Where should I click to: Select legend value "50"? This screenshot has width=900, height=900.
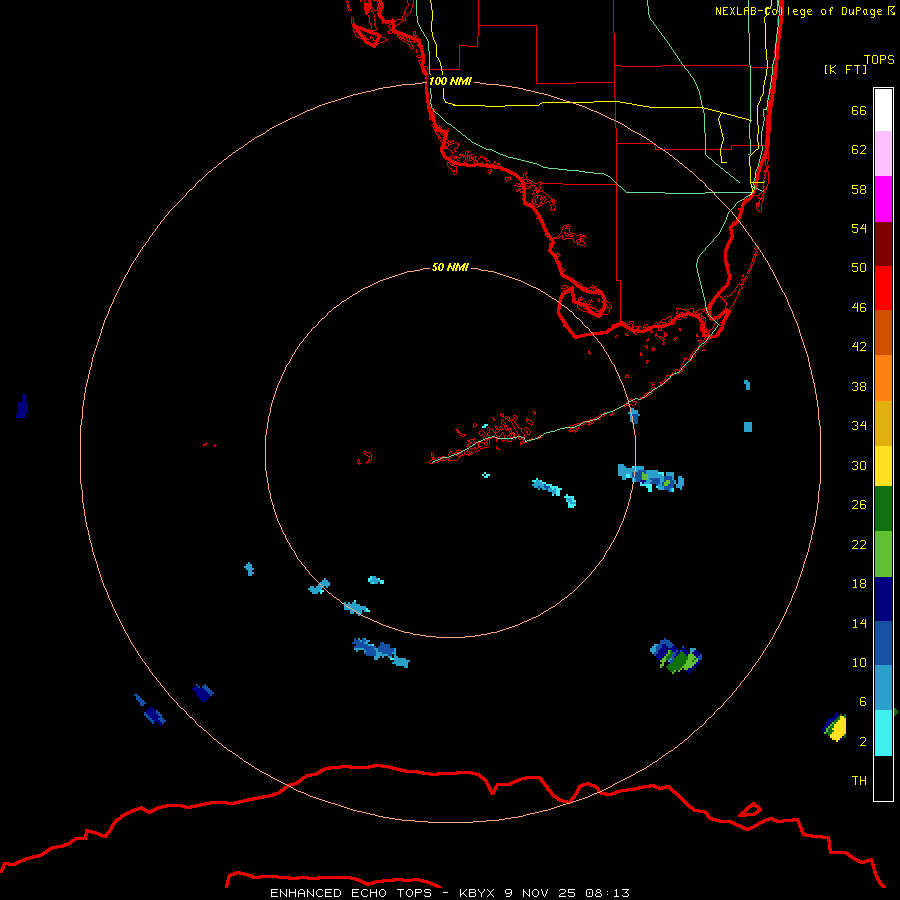(859, 267)
